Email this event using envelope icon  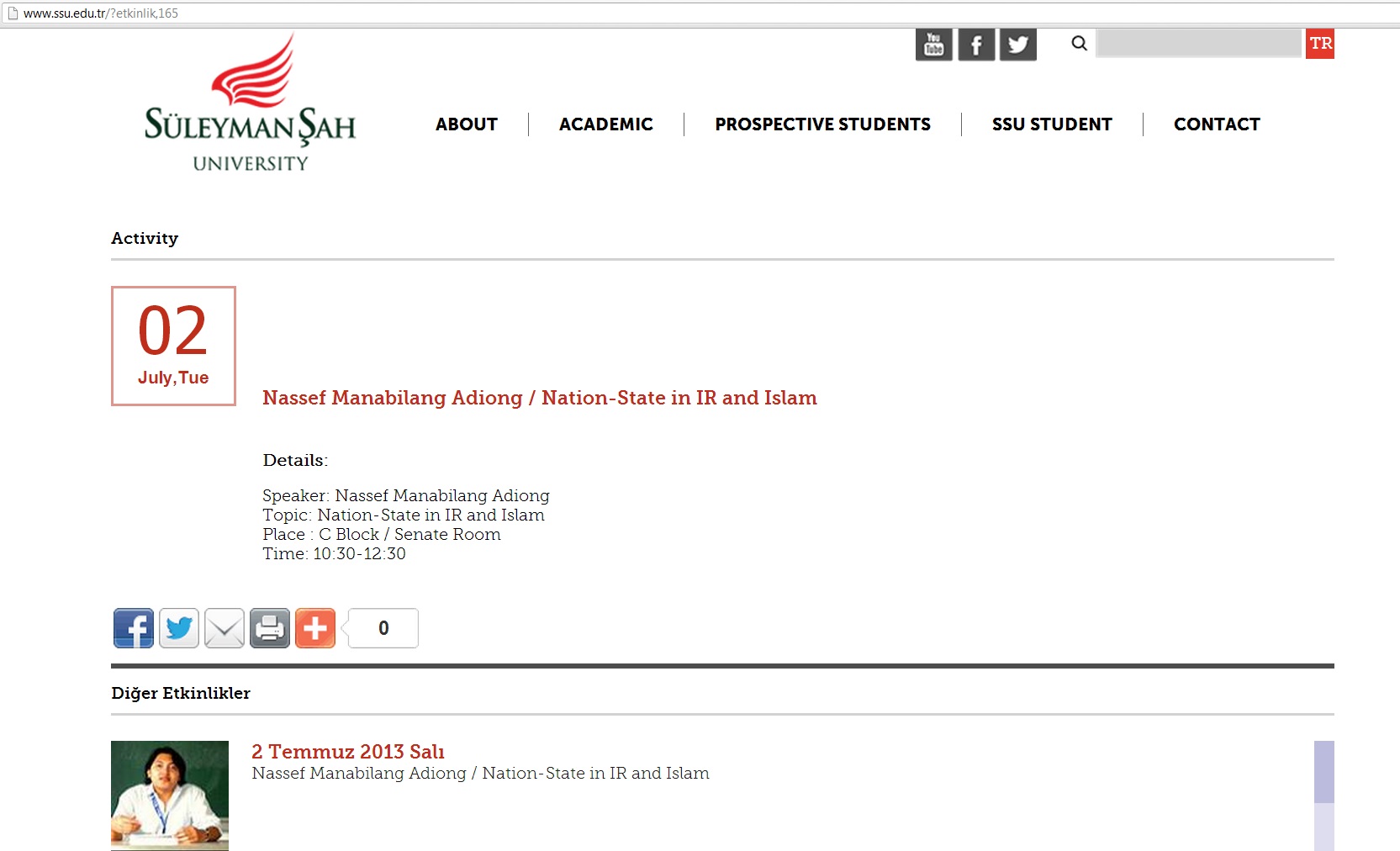point(225,628)
